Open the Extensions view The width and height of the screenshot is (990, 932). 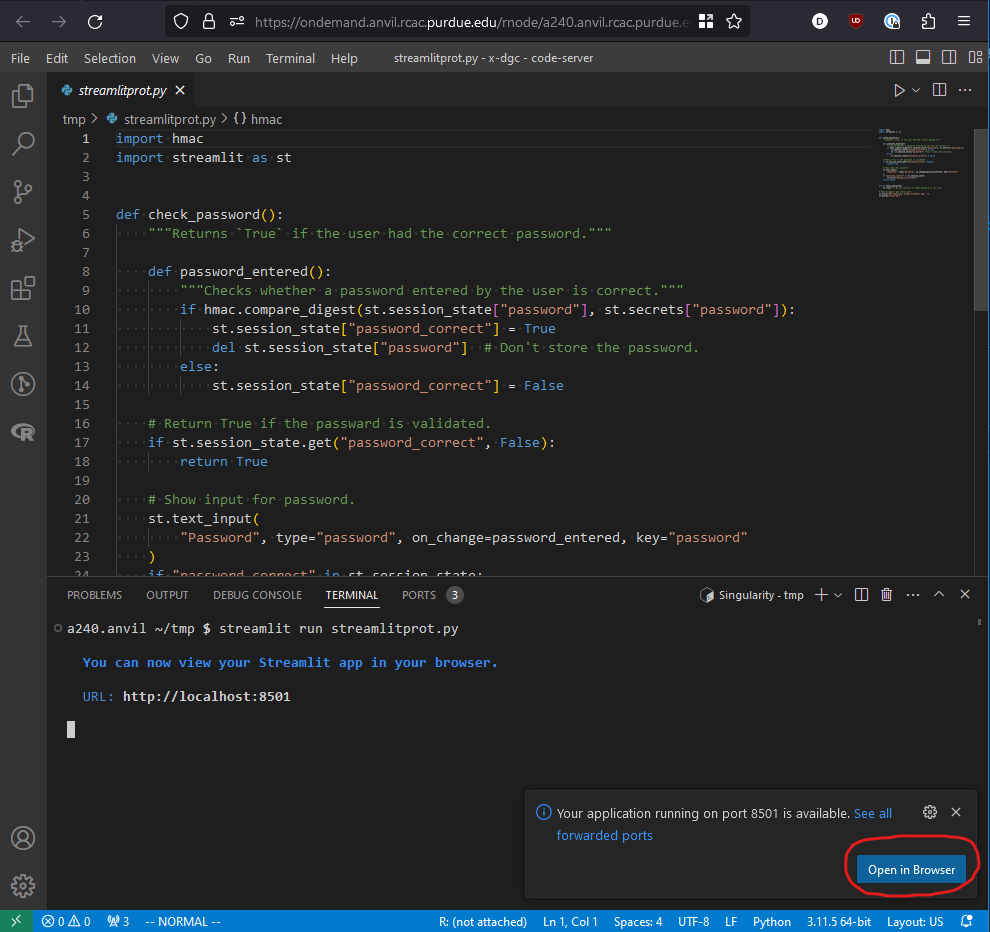pyautogui.click(x=23, y=288)
